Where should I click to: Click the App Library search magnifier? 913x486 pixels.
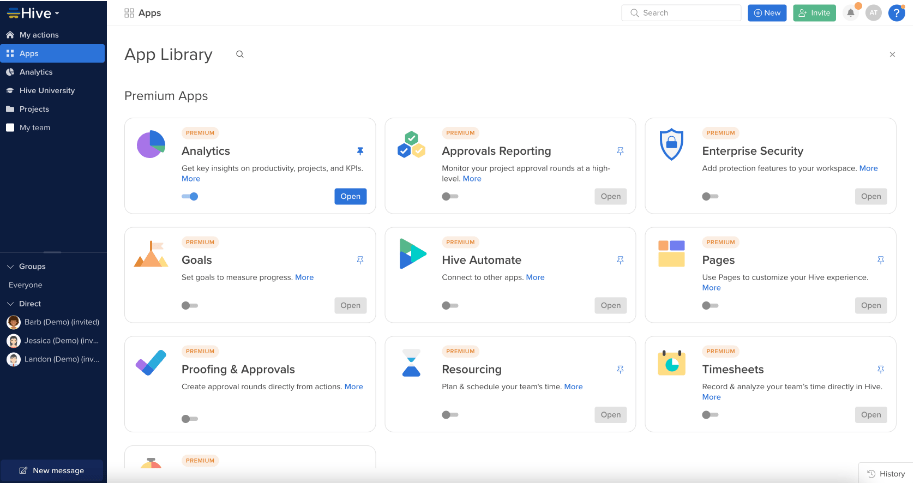pyautogui.click(x=239, y=54)
